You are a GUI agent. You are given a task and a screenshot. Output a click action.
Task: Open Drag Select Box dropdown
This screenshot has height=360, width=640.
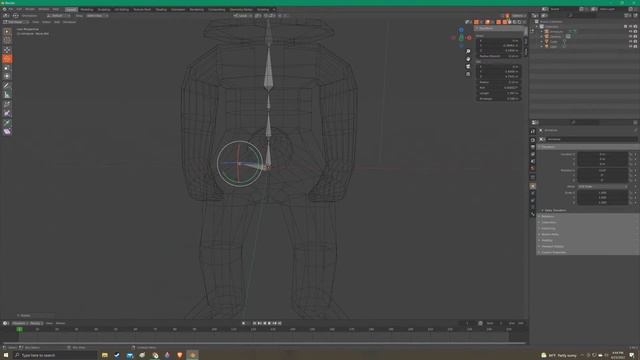97,16
